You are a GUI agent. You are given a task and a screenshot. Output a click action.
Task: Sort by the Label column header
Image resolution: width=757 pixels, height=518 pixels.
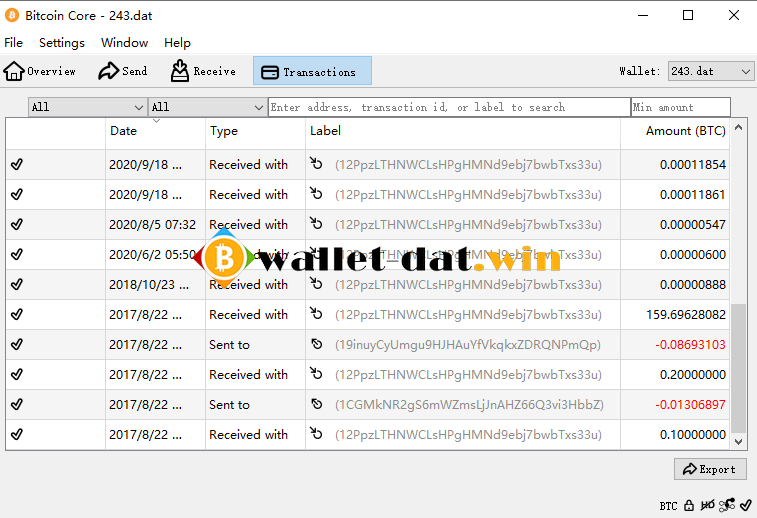click(463, 131)
